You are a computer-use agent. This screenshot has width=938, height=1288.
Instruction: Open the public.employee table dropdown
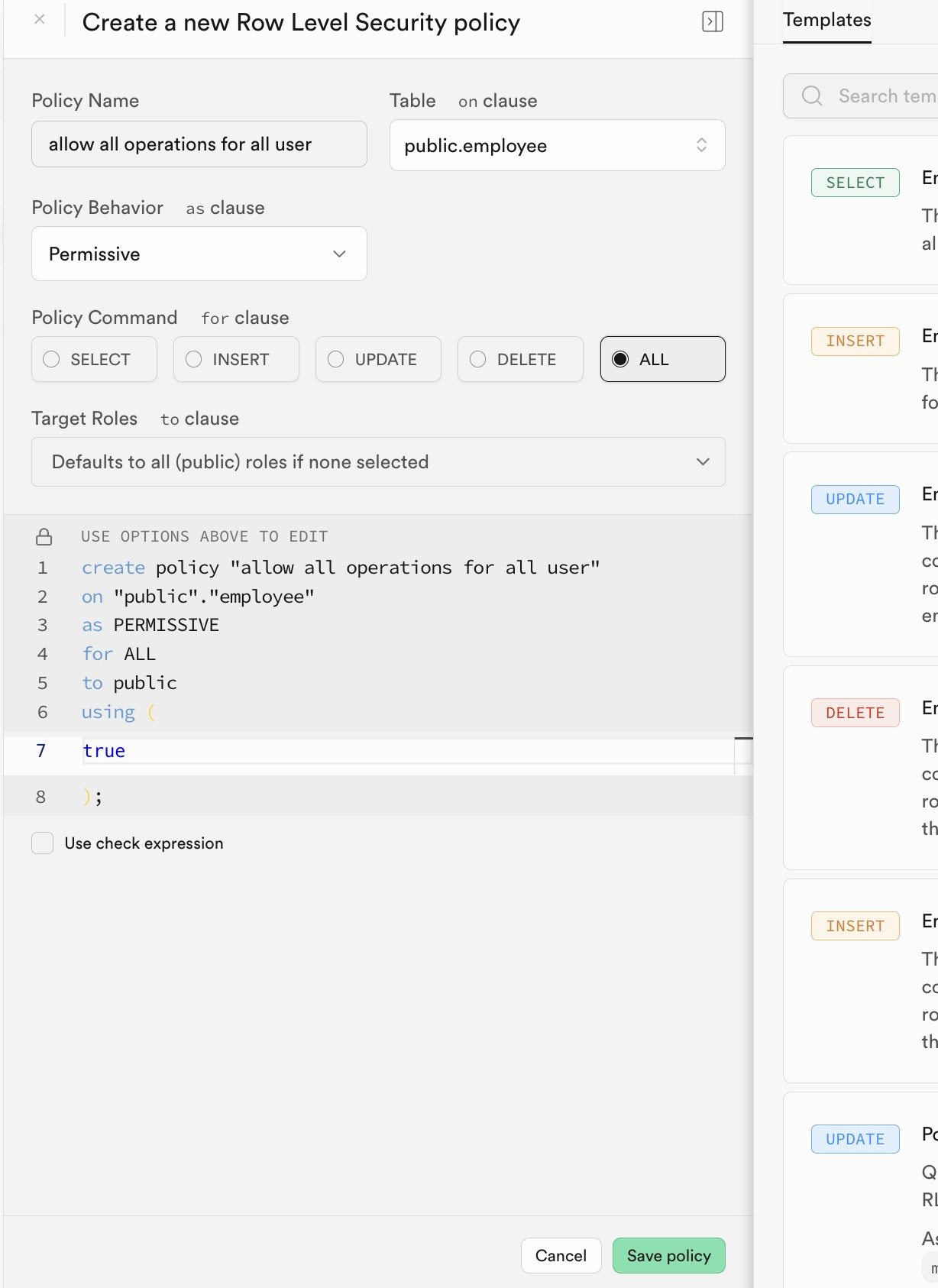(557, 145)
